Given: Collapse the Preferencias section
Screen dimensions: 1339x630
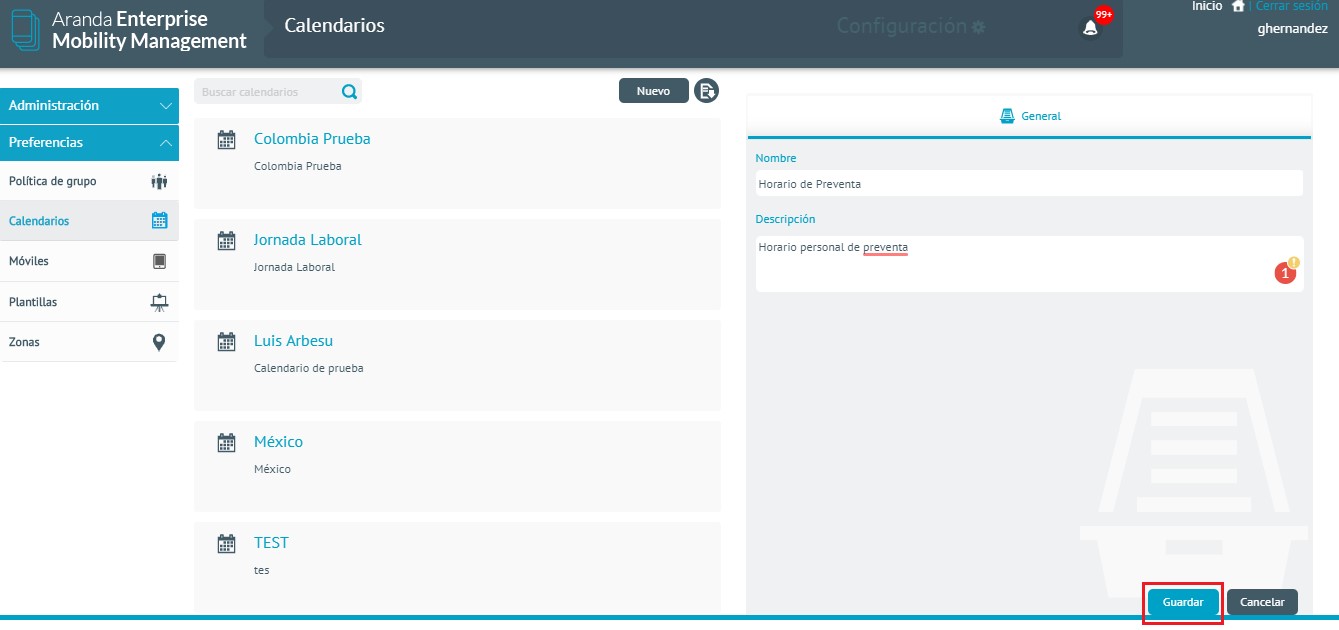Looking at the screenshot, I should [x=90, y=143].
